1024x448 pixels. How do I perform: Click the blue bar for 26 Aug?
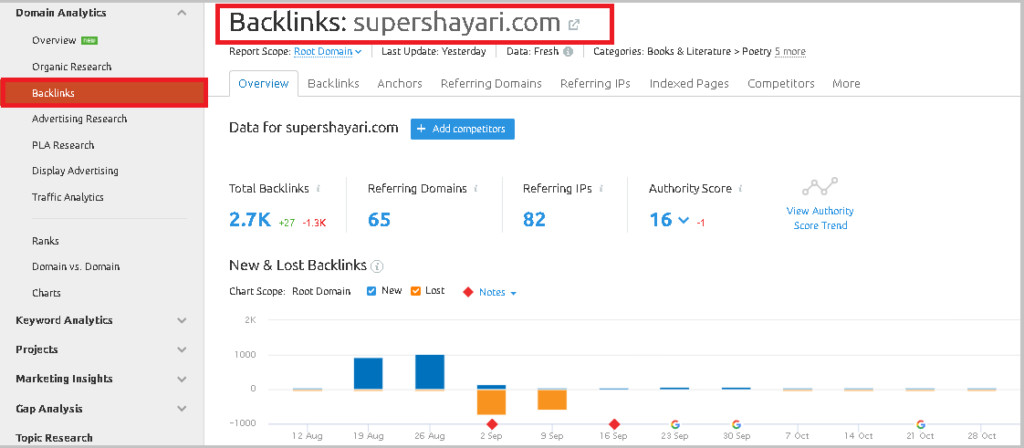[x=430, y=372]
